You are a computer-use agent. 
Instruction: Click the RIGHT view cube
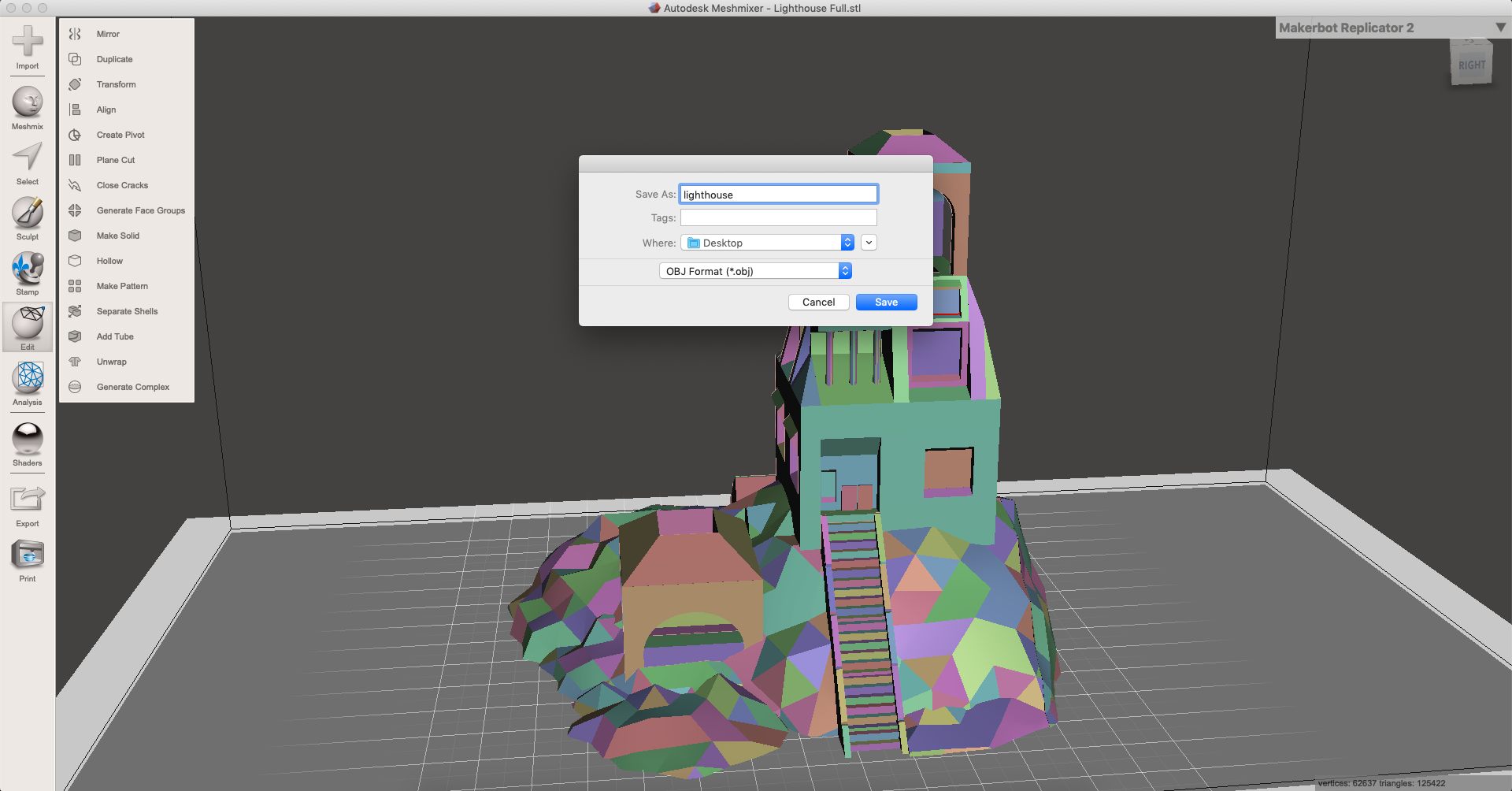pyautogui.click(x=1470, y=65)
